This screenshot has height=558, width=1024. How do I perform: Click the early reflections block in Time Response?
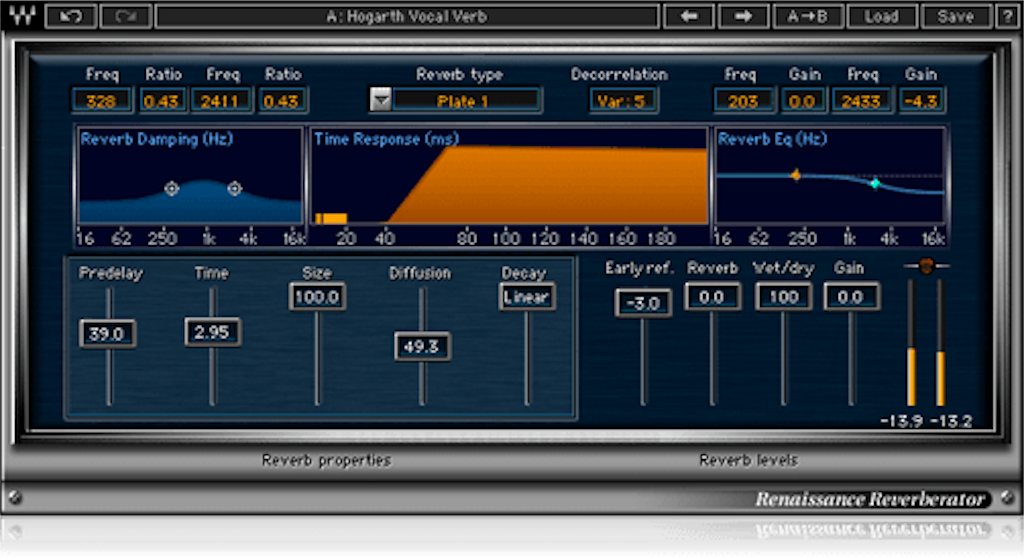click(x=332, y=218)
